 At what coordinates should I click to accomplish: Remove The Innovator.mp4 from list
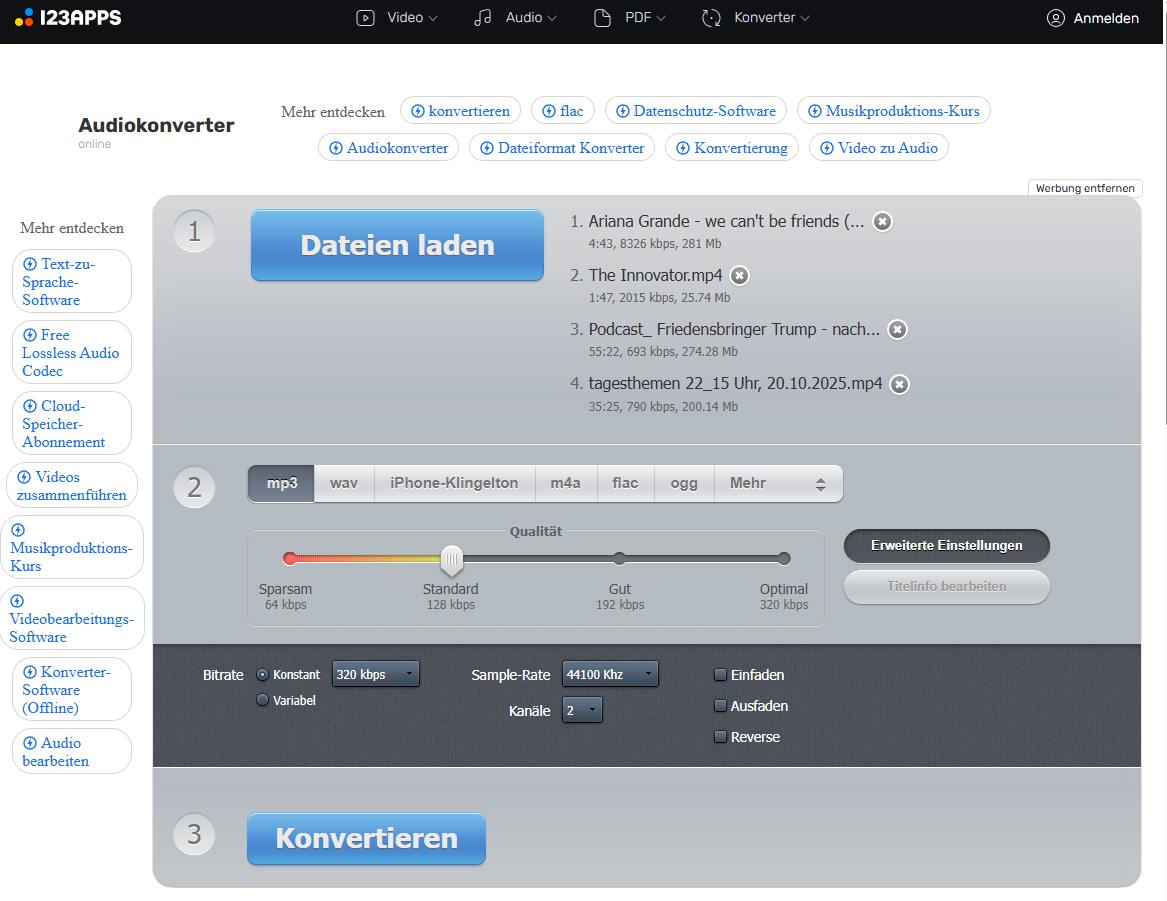[739, 276]
